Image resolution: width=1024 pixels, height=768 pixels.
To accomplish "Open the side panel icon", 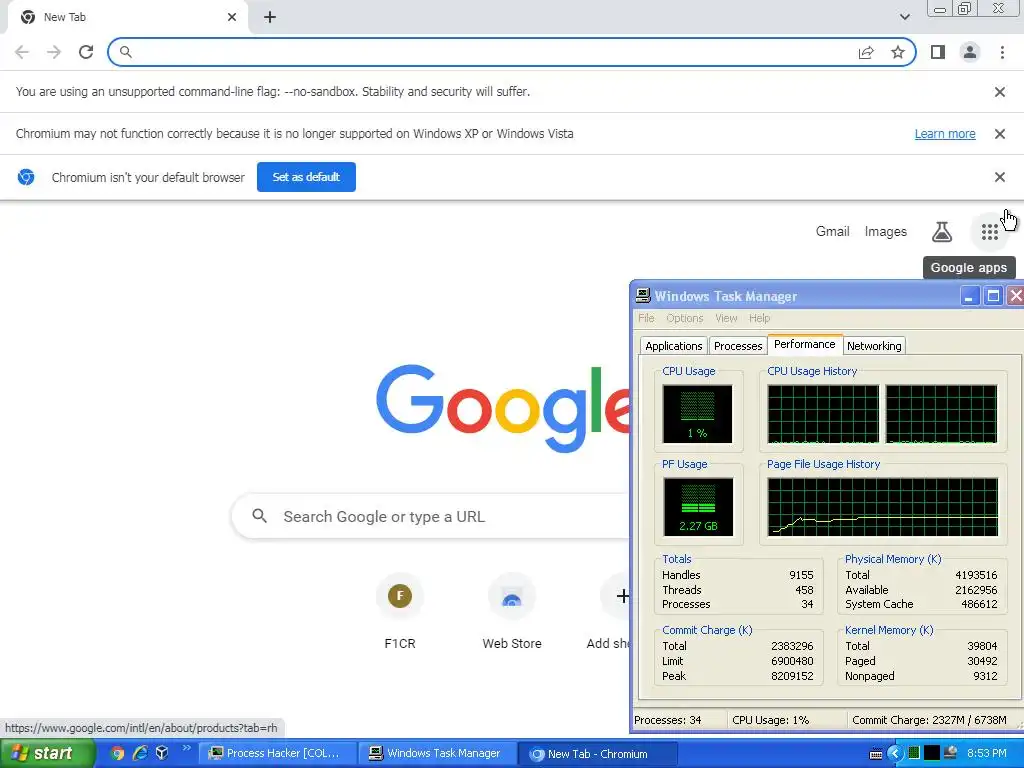I will (938, 52).
